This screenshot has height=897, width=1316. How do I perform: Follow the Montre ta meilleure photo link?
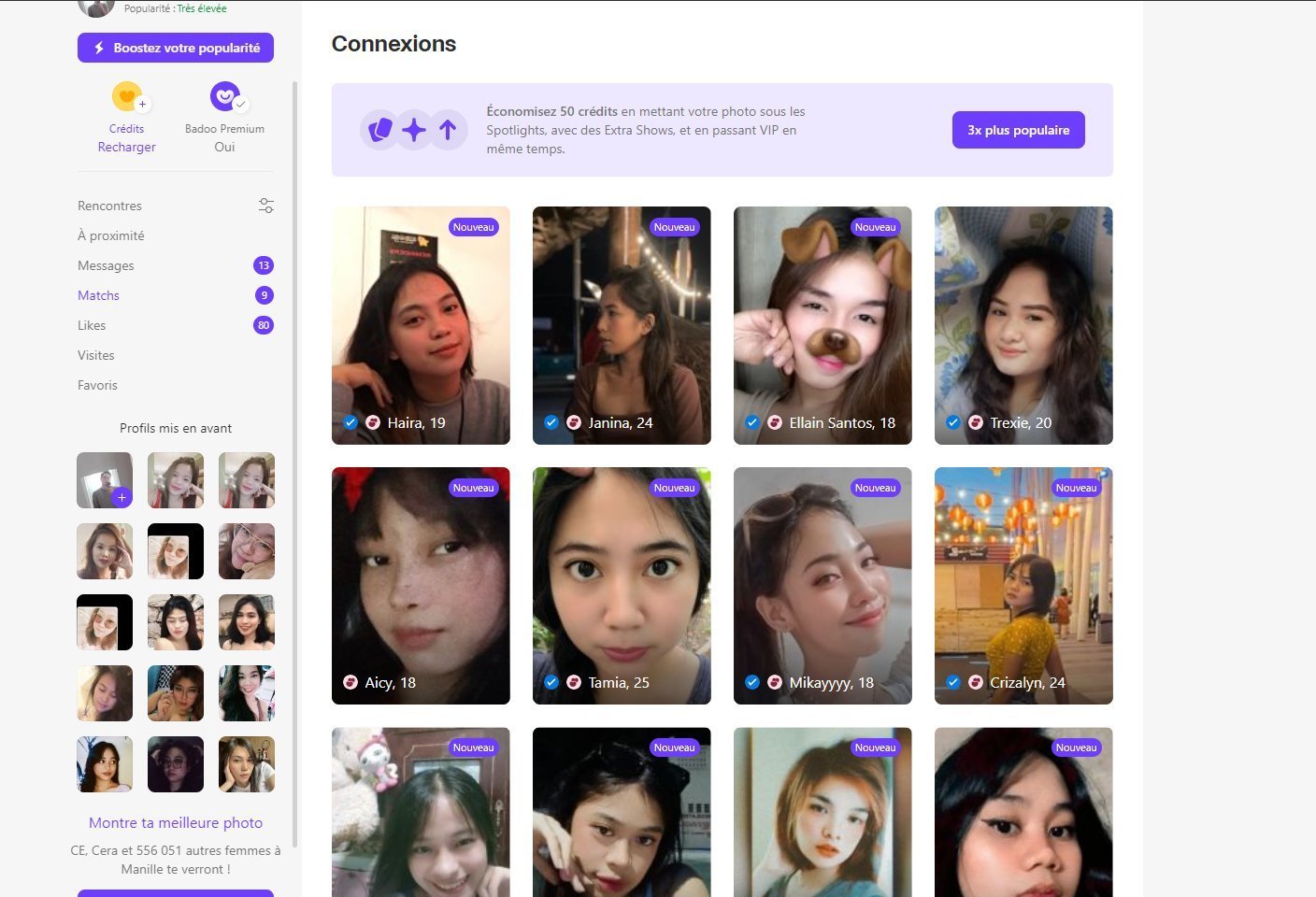point(176,822)
